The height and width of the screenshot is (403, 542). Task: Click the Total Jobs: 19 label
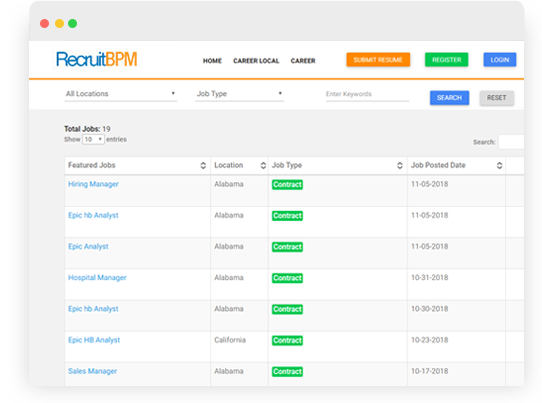(x=87, y=129)
